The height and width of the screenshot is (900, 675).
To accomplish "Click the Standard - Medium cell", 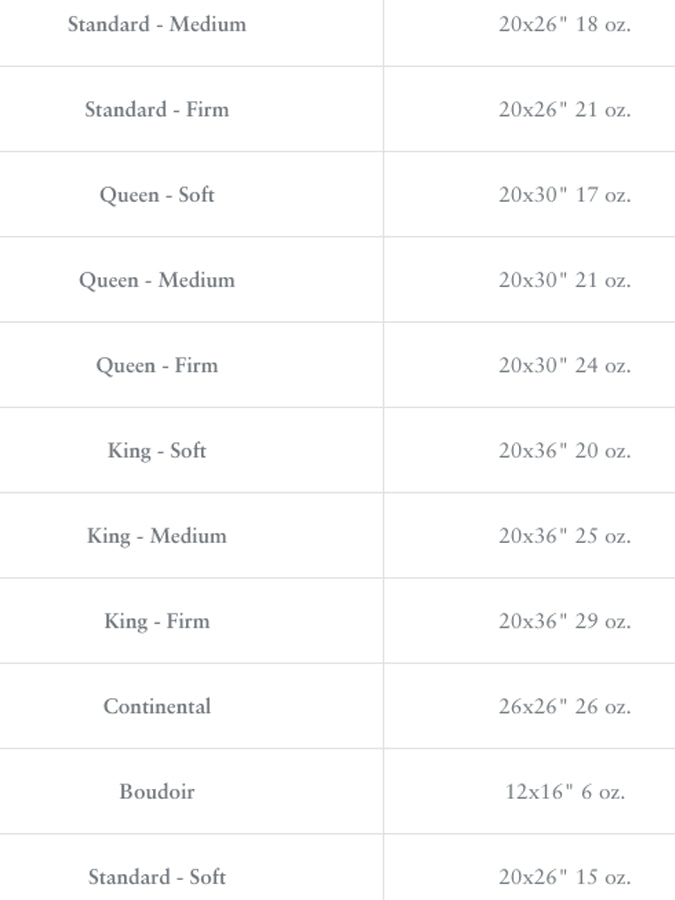I will [157, 24].
